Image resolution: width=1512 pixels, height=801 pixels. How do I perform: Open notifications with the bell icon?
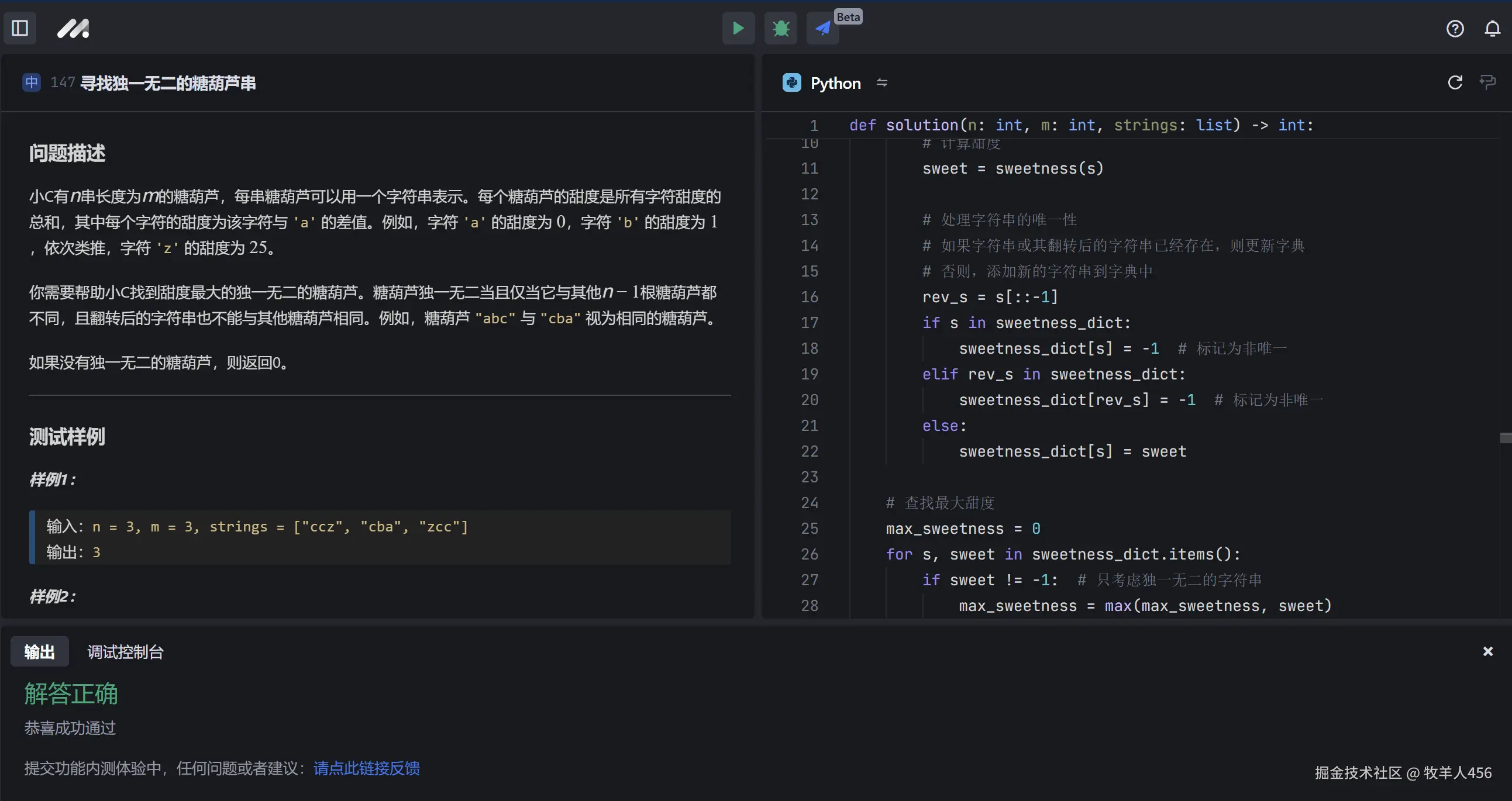(1492, 28)
